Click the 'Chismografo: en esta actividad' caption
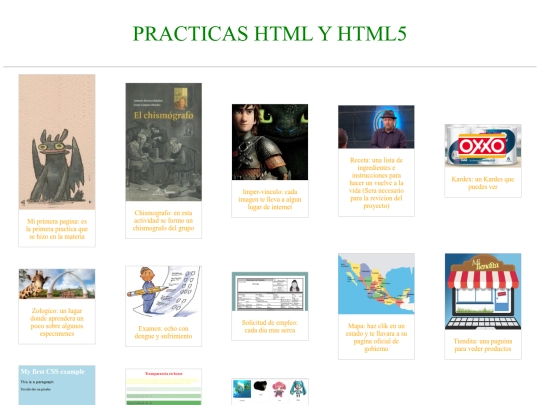This screenshot has width=540, height=405. click(x=164, y=220)
